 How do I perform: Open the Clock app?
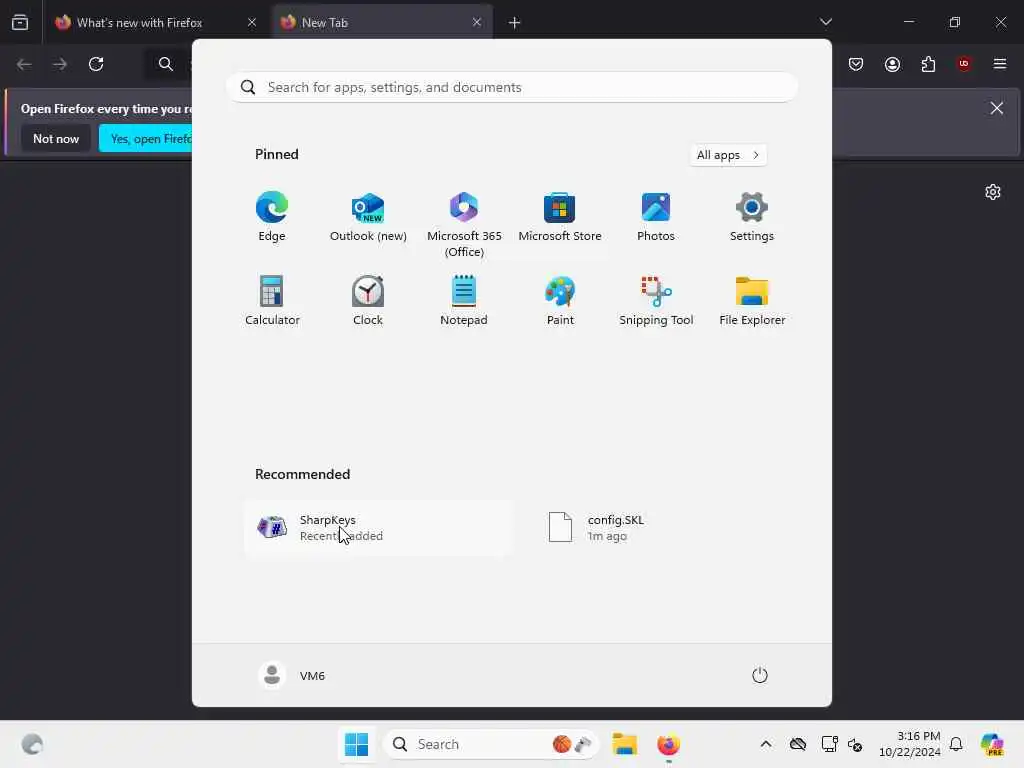pyautogui.click(x=368, y=301)
